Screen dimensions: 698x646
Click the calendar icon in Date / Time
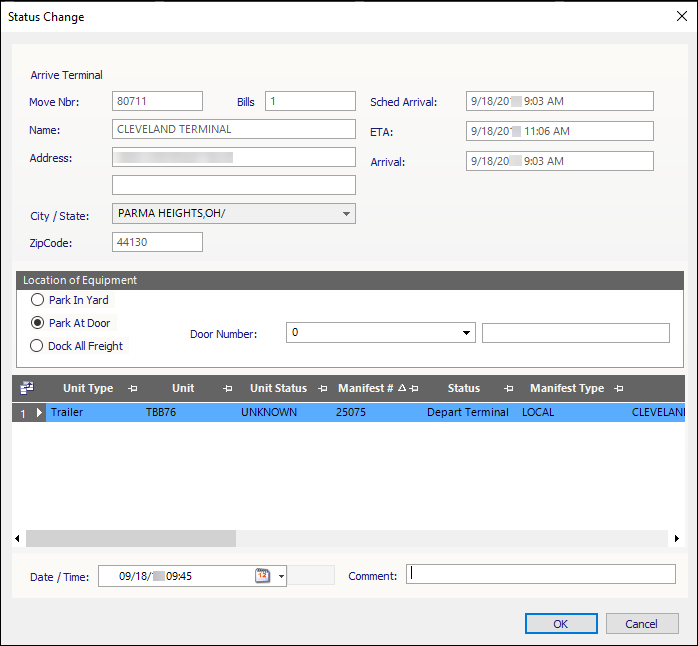click(x=262, y=576)
